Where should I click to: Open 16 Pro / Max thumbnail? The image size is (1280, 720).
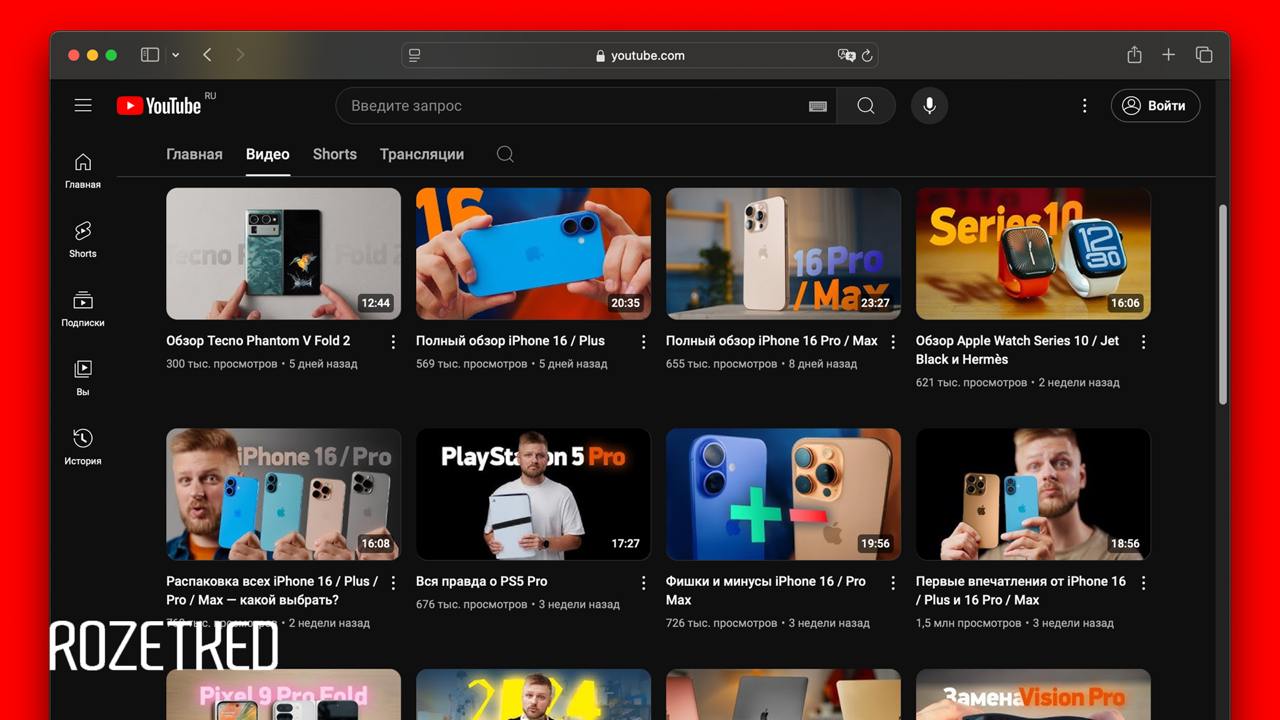pos(783,254)
